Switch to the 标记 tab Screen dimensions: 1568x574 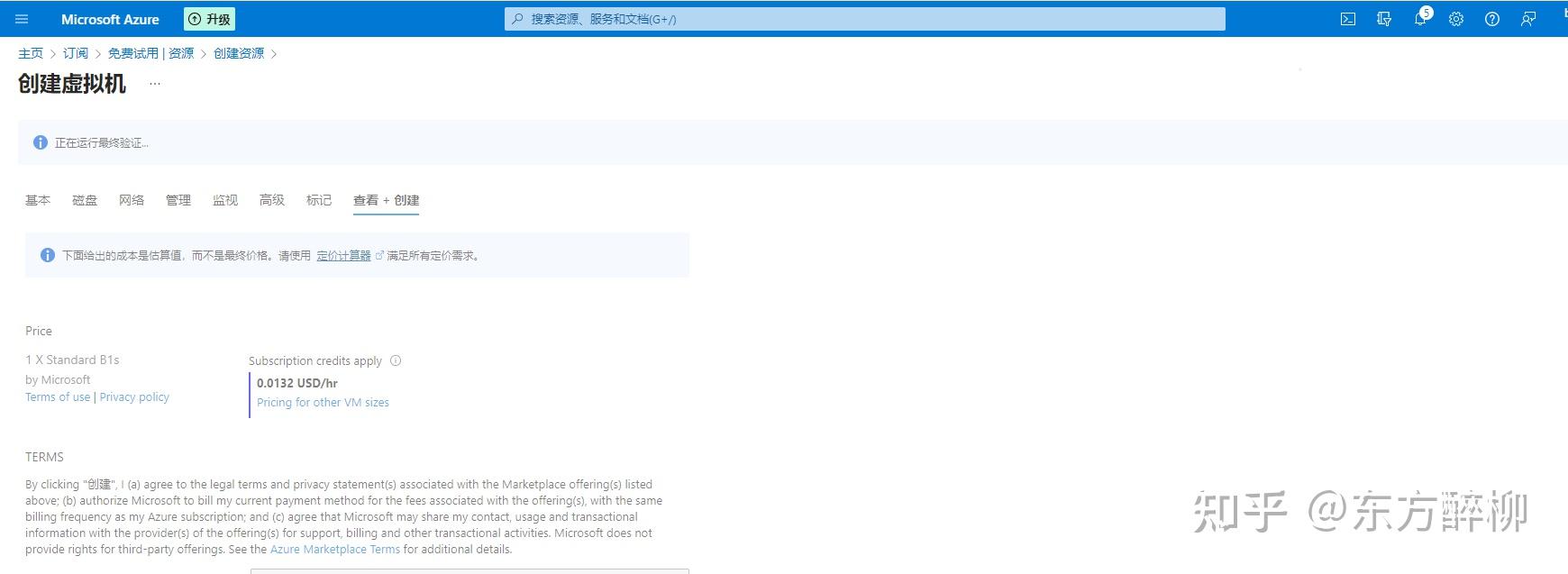coord(319,200)
